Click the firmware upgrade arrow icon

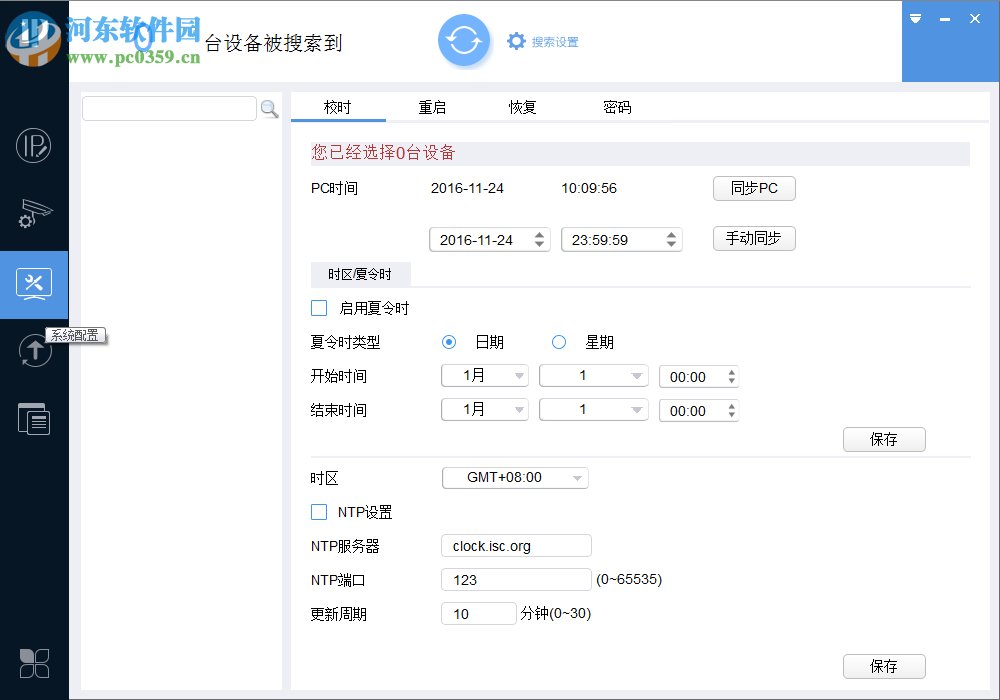coord(34,350)
